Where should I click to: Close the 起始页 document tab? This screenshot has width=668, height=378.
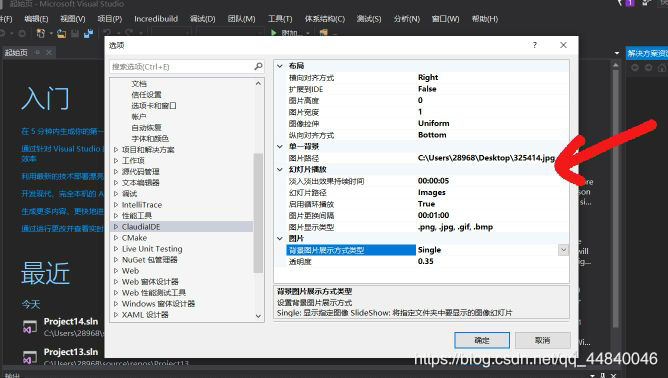click(x=49, y=52)
